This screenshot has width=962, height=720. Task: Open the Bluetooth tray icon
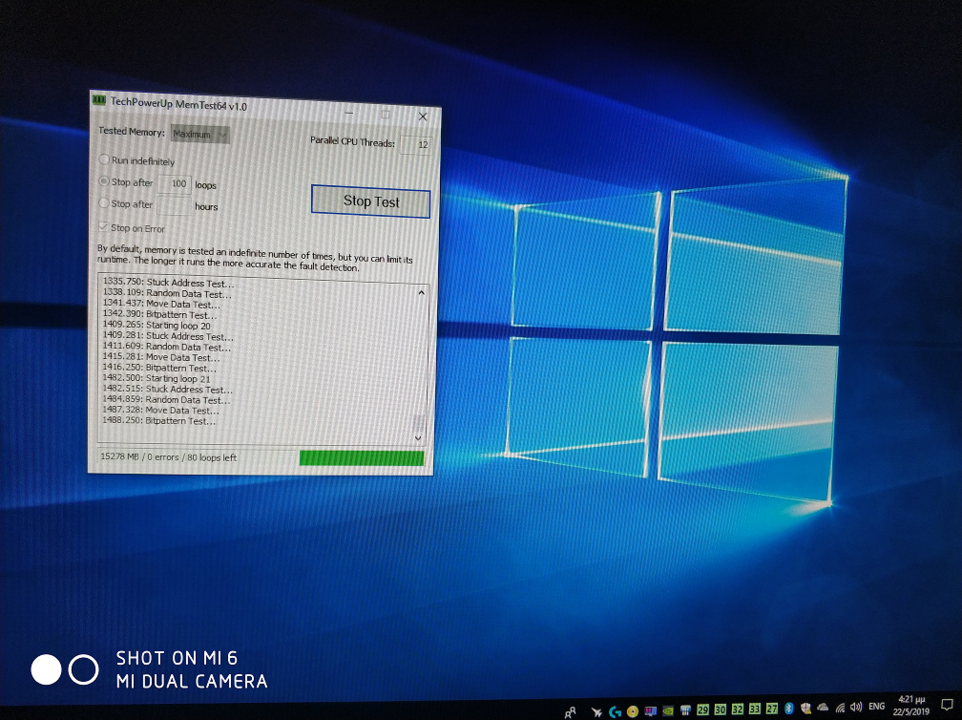point(789,708)
